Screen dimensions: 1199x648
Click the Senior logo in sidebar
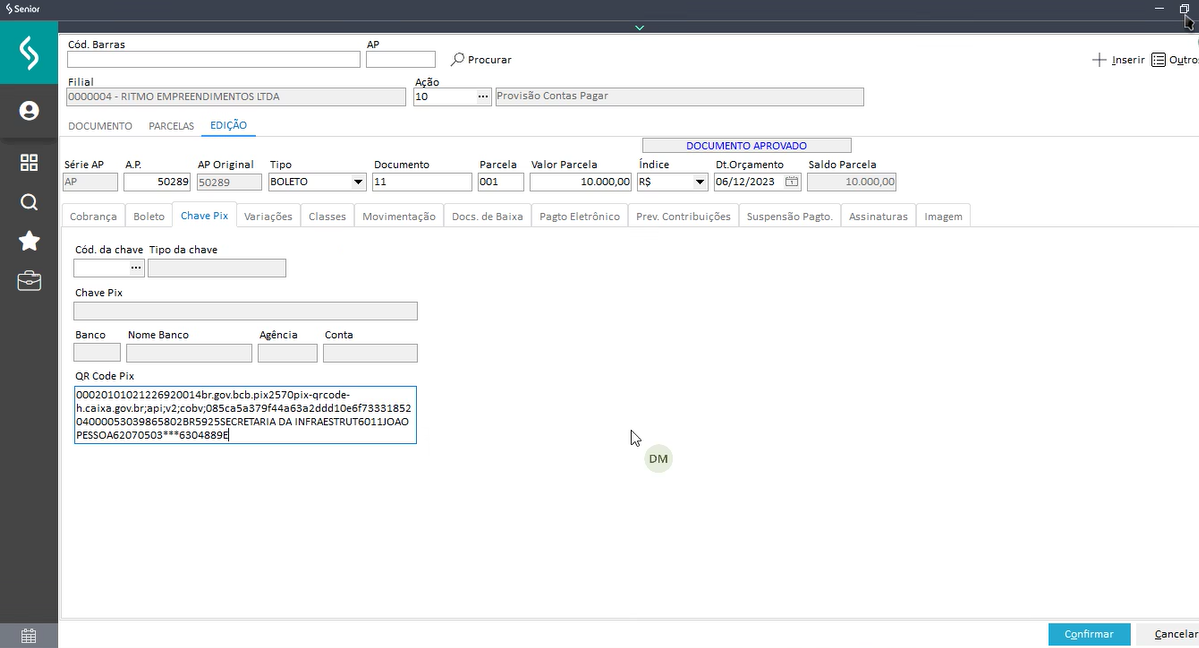pos(29,56)
